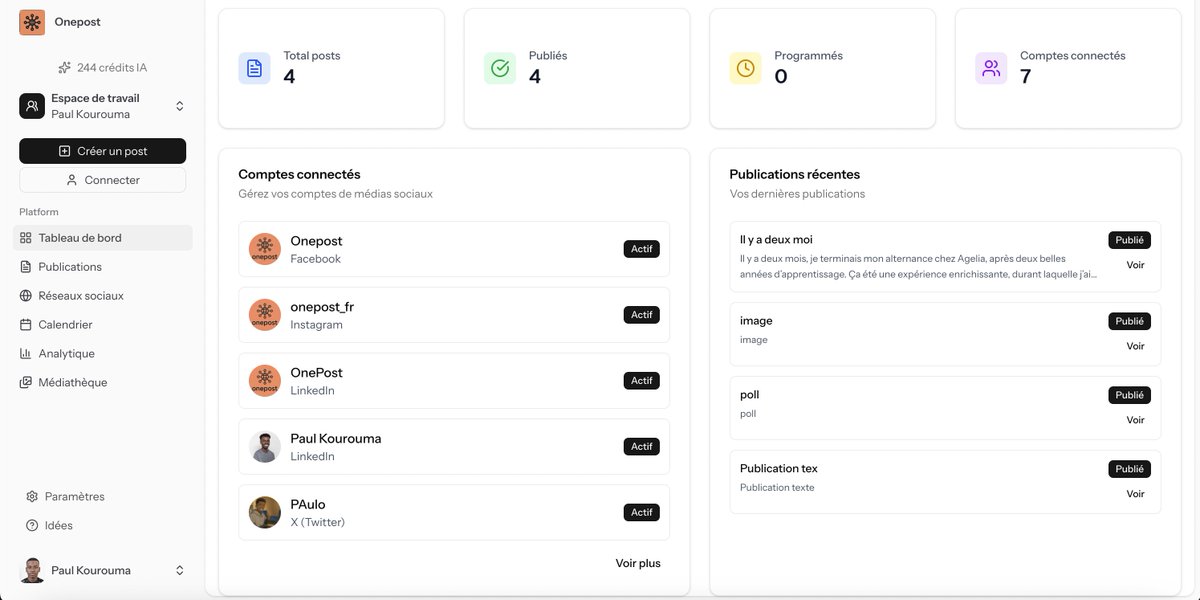Screen dimensions: 1200x600
Task: Click the purple Comptes connectés users icon
Action: click(991, 68)
